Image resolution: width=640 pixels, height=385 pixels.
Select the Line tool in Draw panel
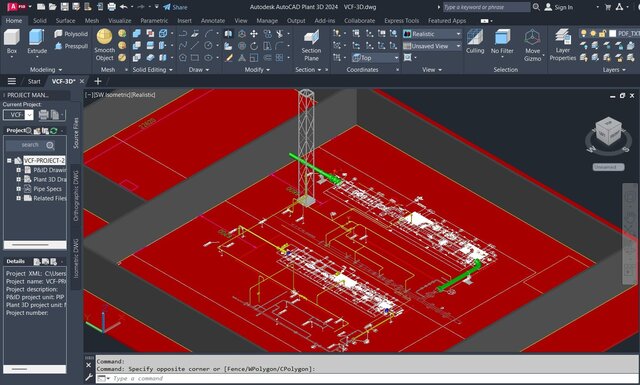195,46
